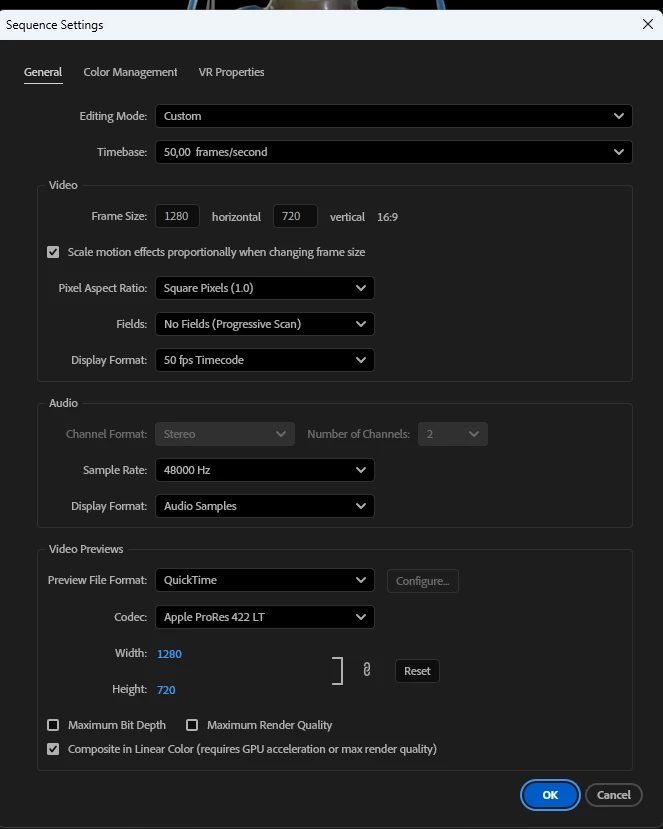Viewport: 663px width, 829px height.
Task: Click the Reset button
Action: [x=417, y=671]
